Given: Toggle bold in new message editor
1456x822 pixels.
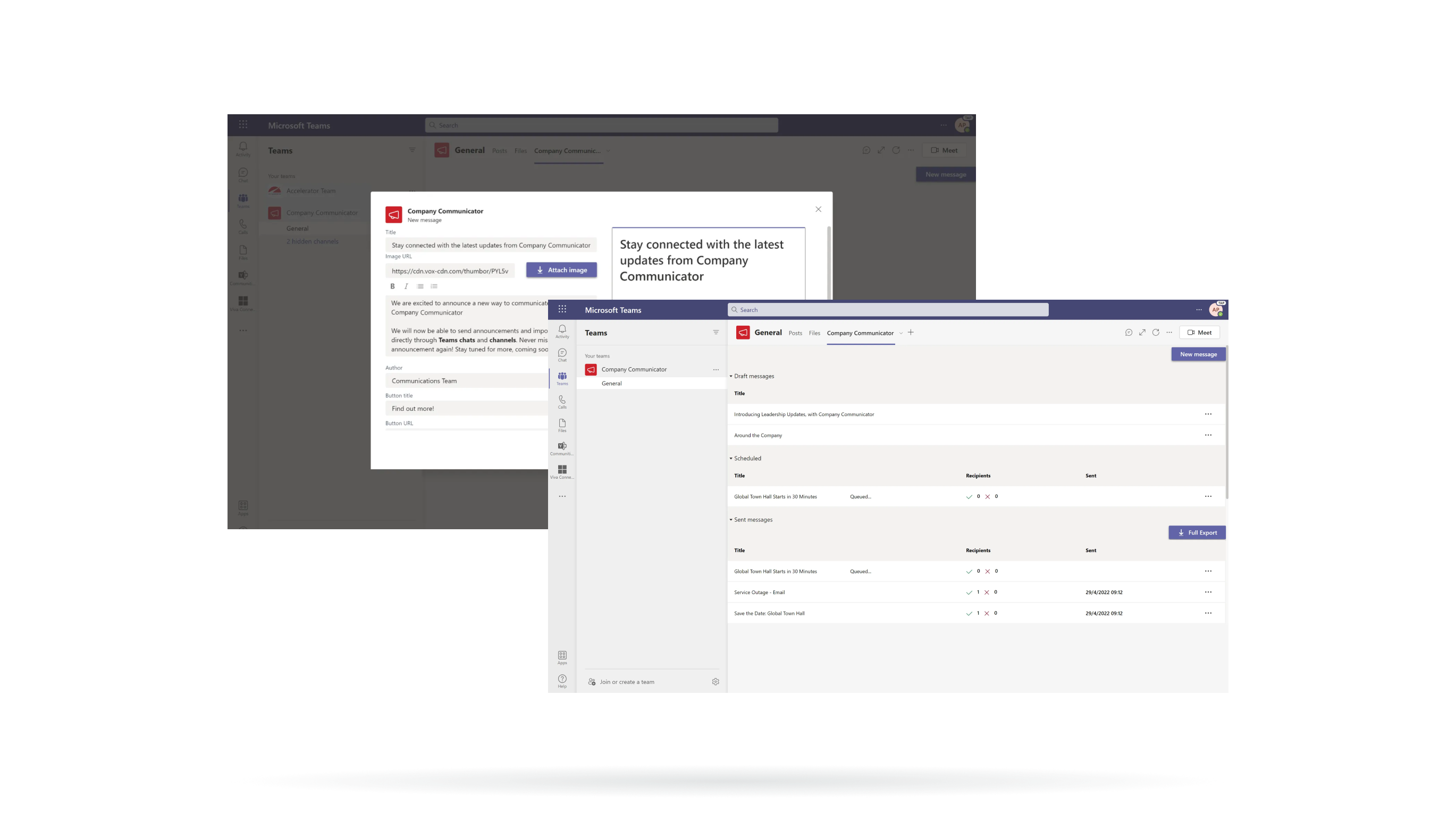Looking at the screenshot, I should (392, 286).
